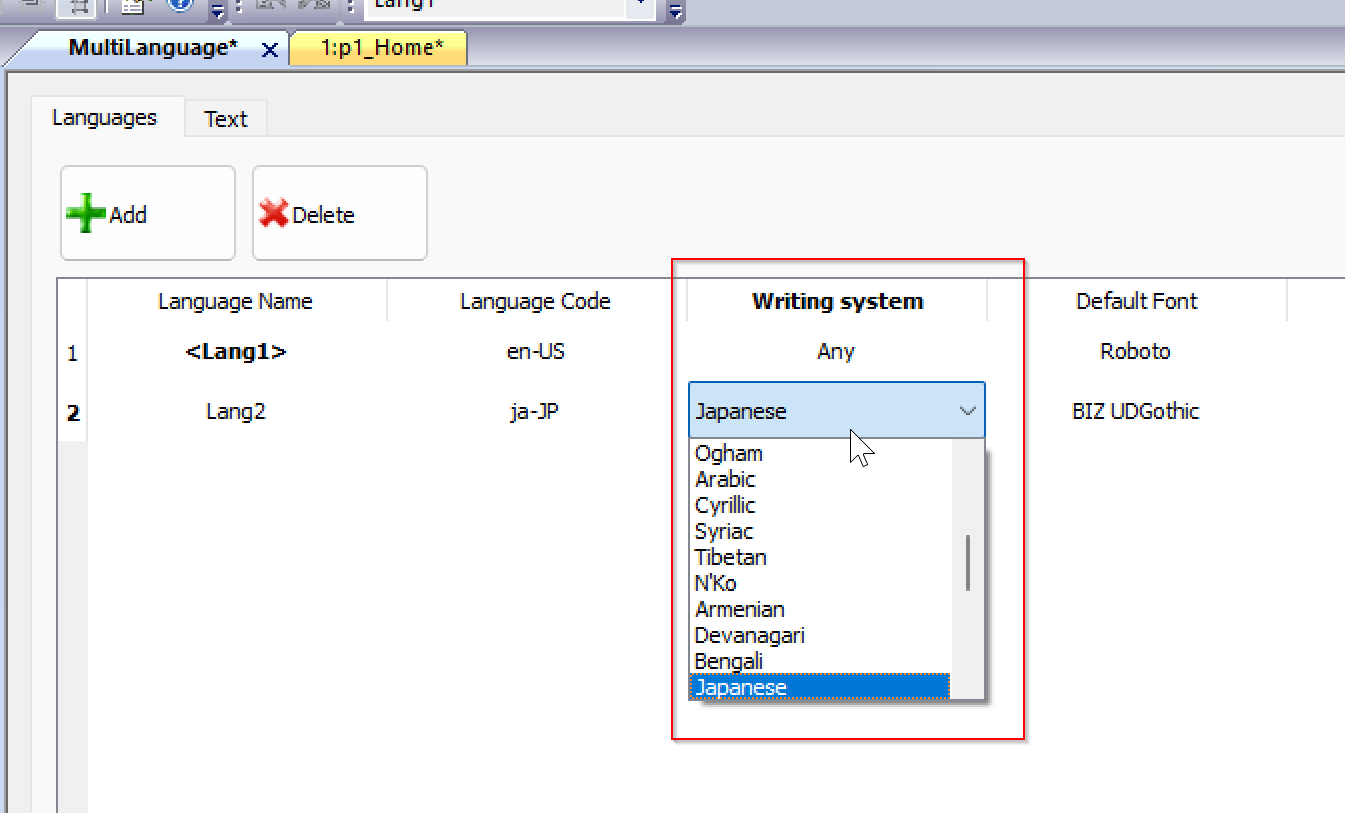Choose Arabic from the writing system list
This screenshot has width=1345, height=813.
pos(820,479)
